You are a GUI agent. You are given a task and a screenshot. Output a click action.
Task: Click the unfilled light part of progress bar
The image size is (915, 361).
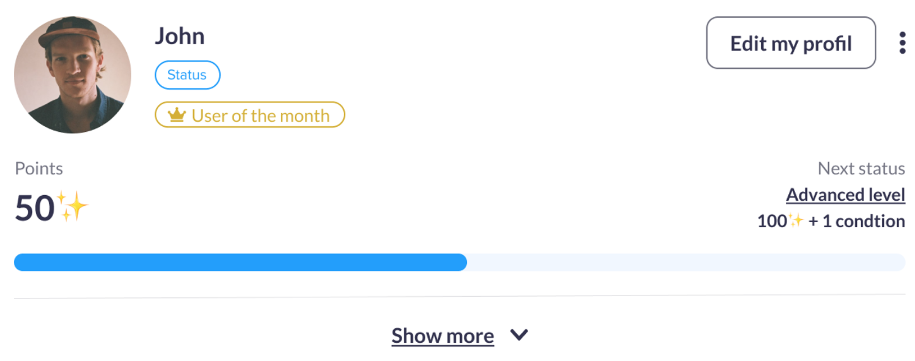click(686, 262)
